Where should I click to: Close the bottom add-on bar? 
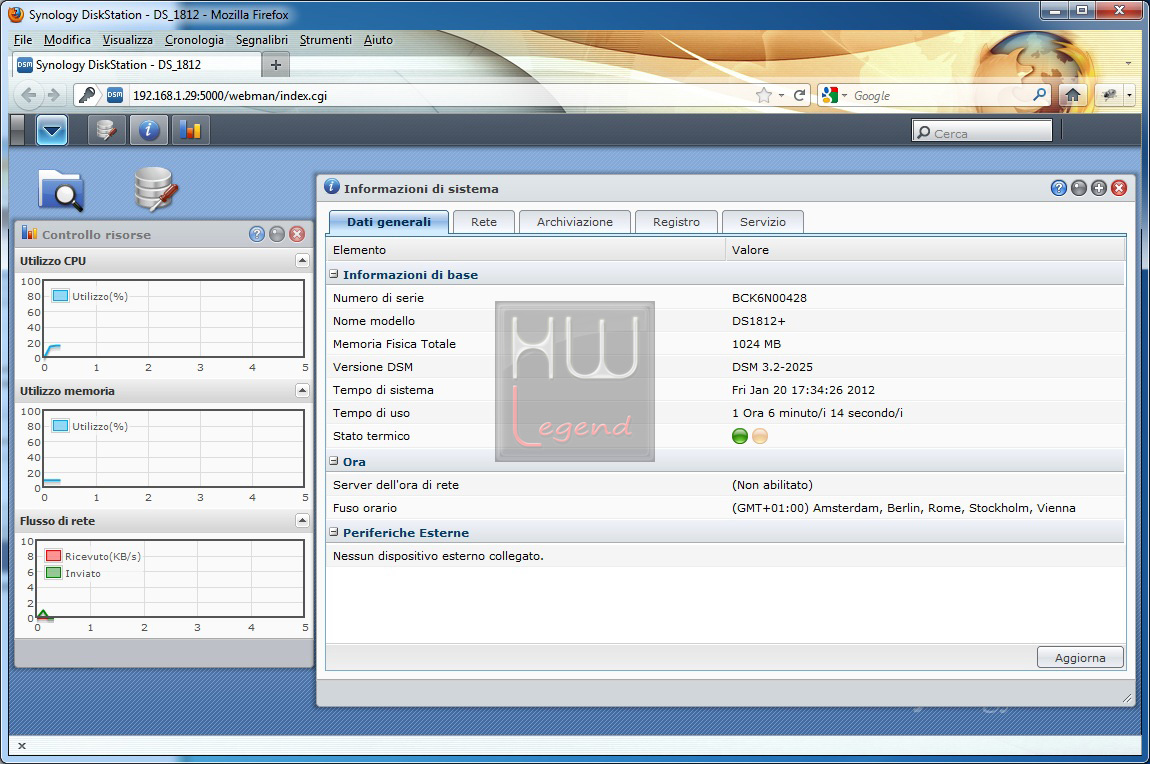22,746
